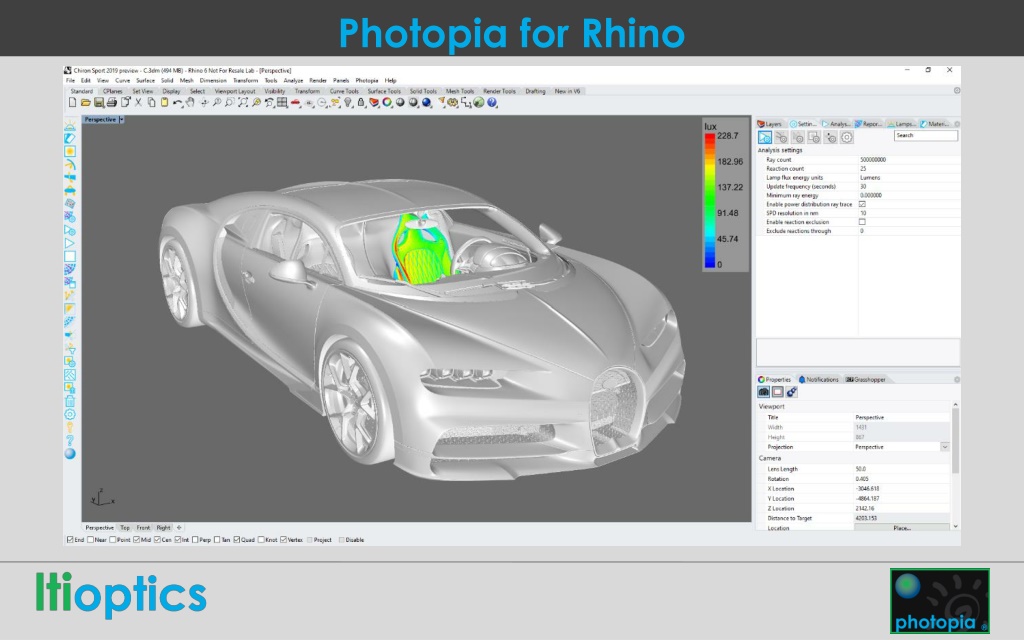Click the New file icon in Standard toolbar

(x=72, y=103)
